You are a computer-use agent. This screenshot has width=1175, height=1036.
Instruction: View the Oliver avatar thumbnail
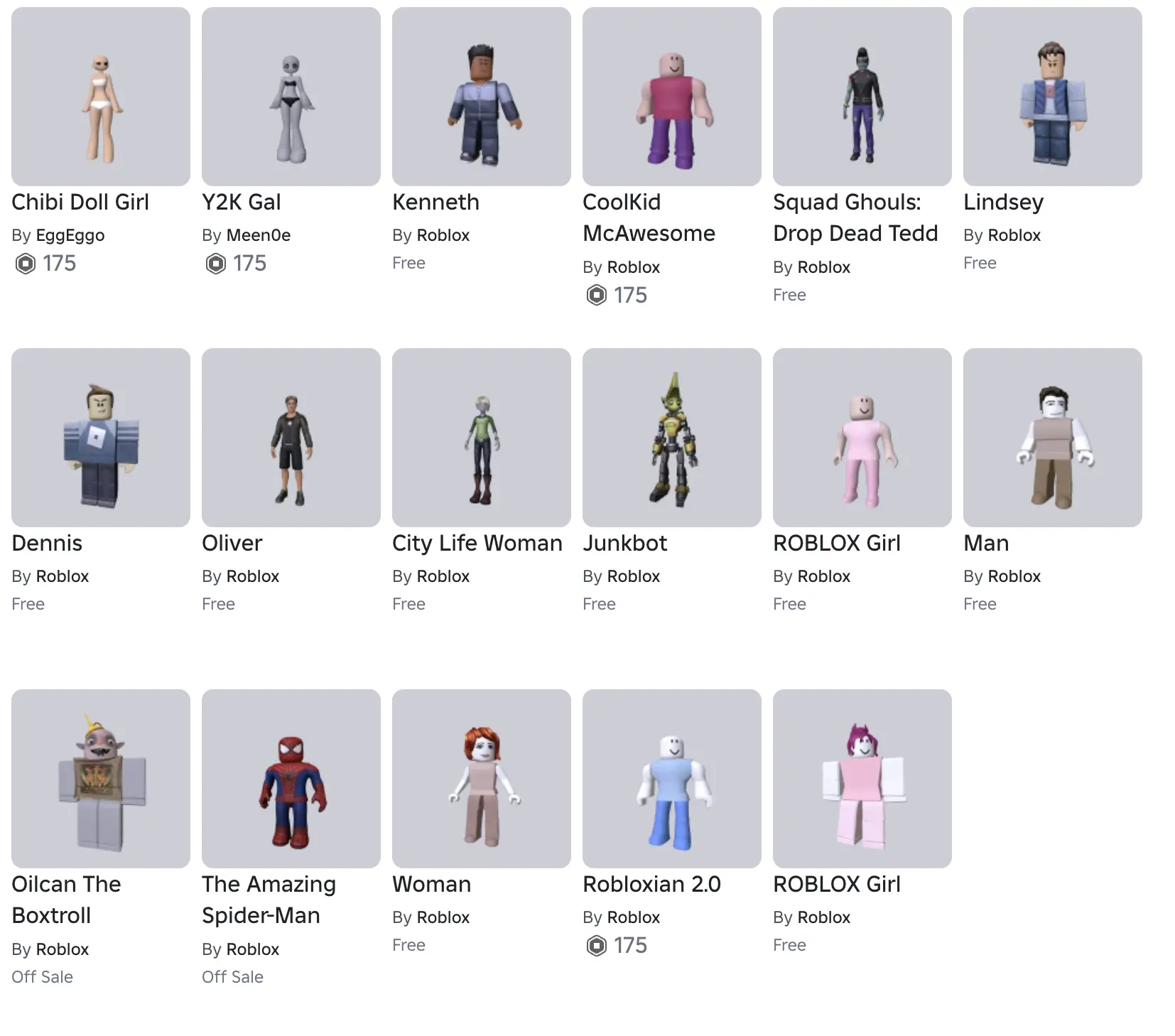291,438
